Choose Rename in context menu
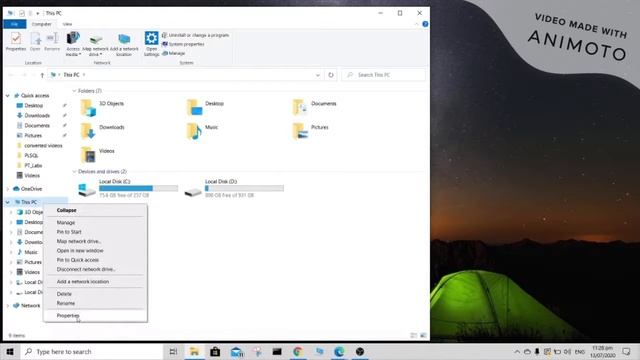This screenshot has height=360, width=640. pyautogui.click(x=95, y=303)
